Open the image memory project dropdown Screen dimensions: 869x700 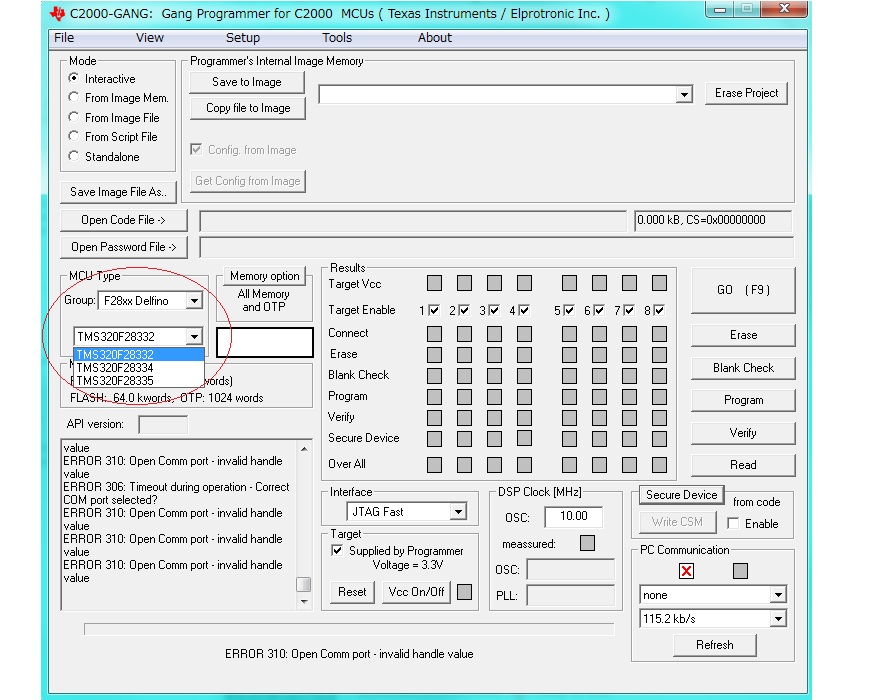tap(684, 94)
